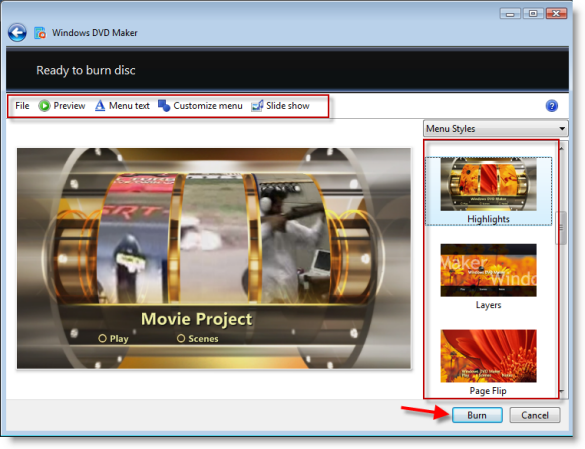Click the menu styles scrollbar thumb
585x449 pixels.
[561, 228]
